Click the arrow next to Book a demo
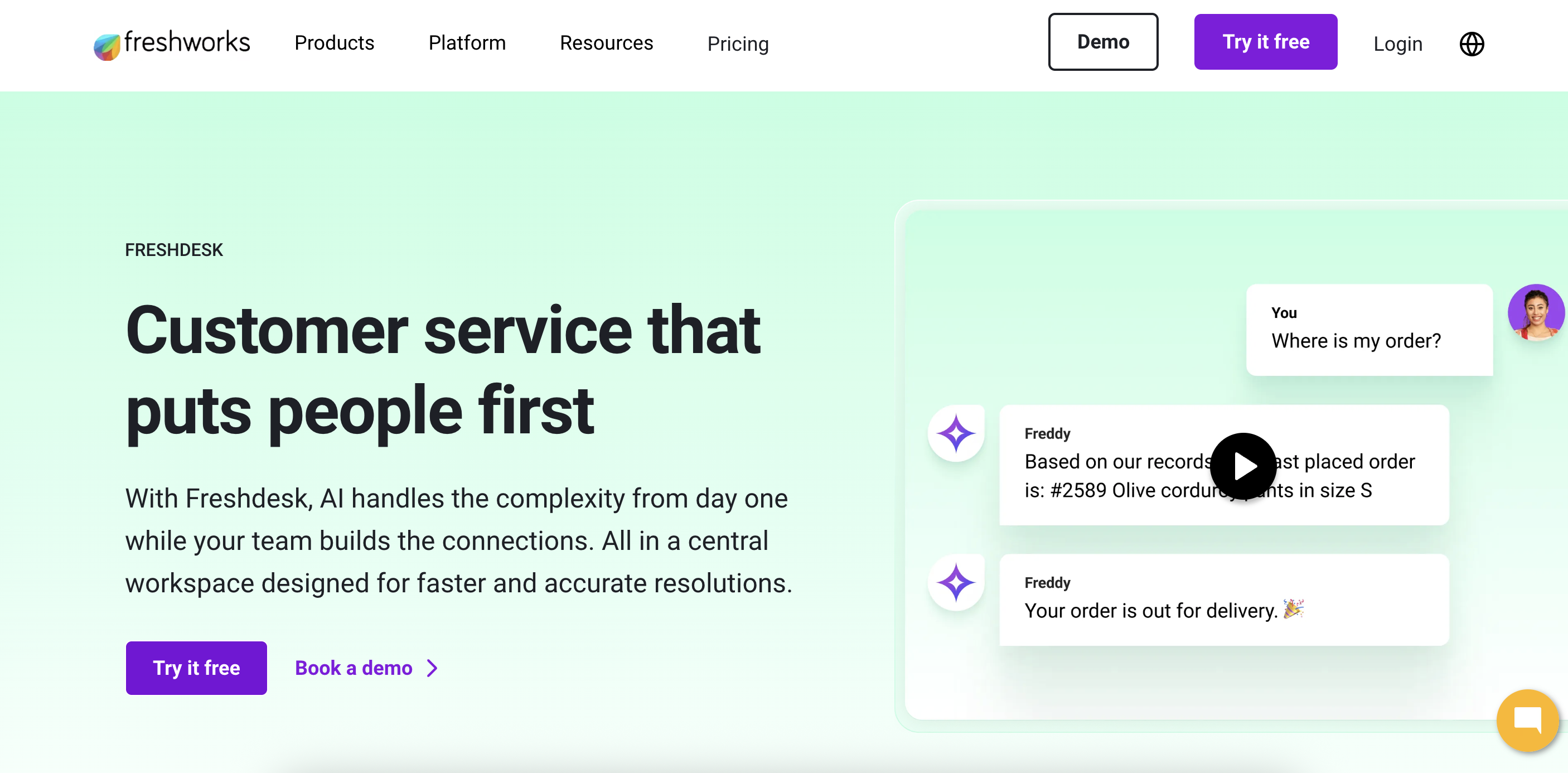Image resolution: width=1568 pixels, height=773 pixels. click(x=432, y=668)
